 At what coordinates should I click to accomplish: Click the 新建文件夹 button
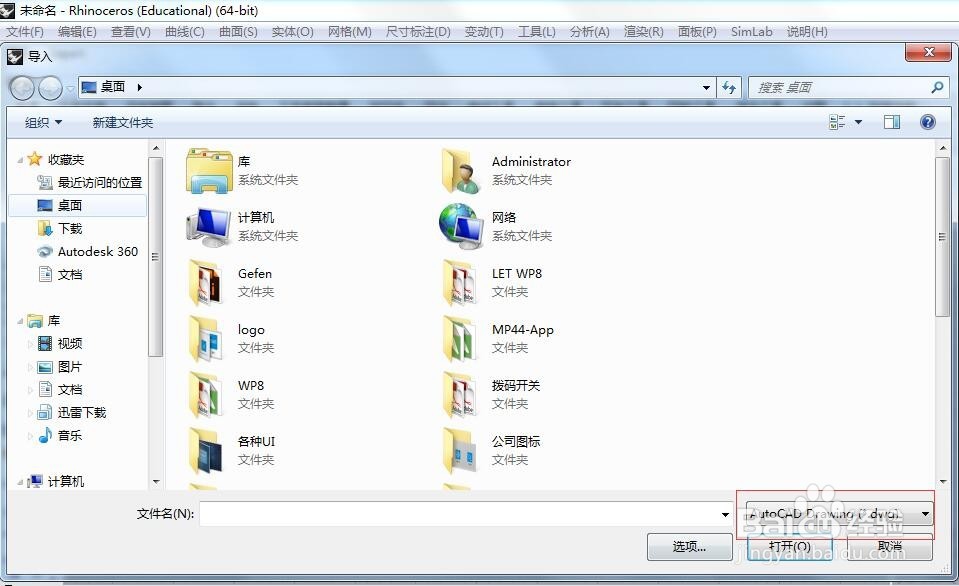point(122,122)
